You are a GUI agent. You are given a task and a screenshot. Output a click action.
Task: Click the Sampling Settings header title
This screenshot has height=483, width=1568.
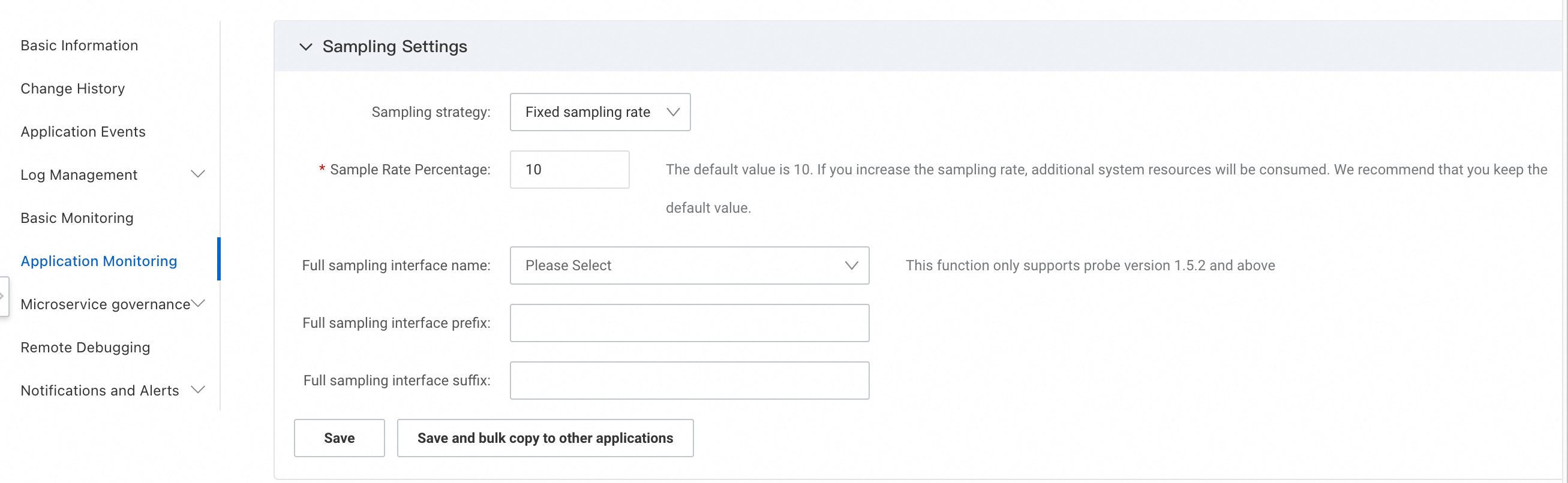[x=395, y=47]
